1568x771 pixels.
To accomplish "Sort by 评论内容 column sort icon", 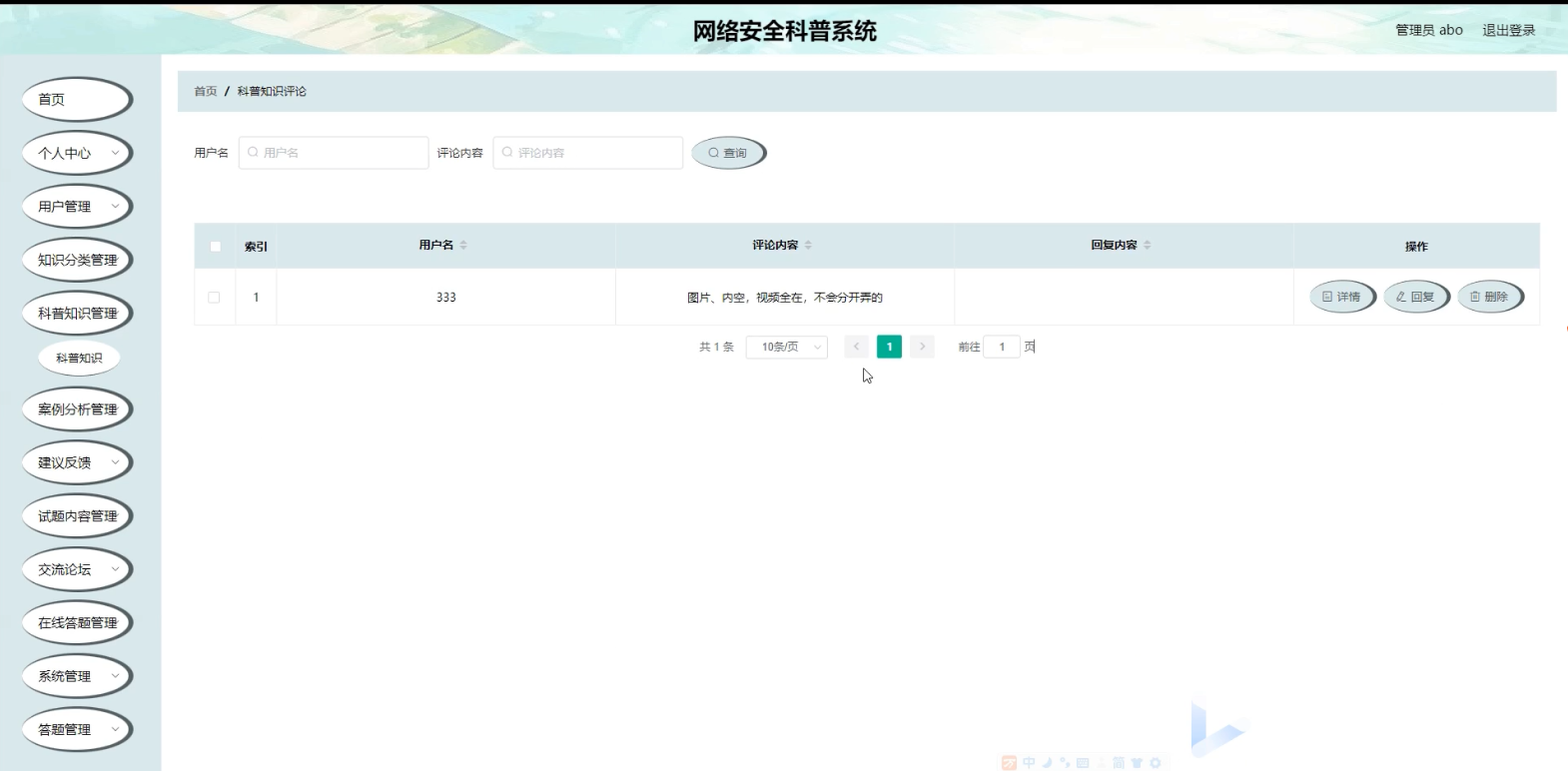I will (x=808, y=245).
